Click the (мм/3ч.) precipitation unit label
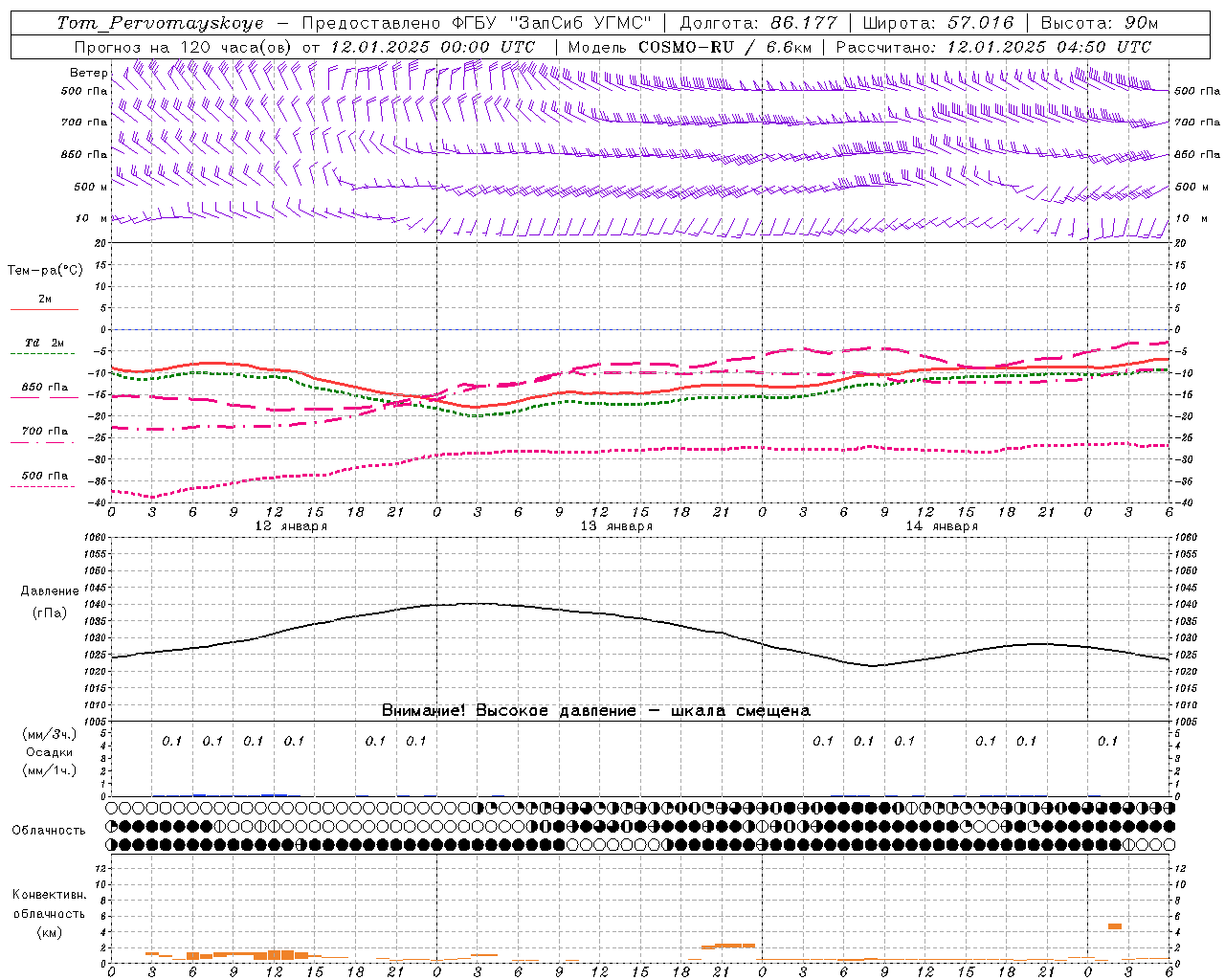1225x980 pixels. (x=49, y=734)
